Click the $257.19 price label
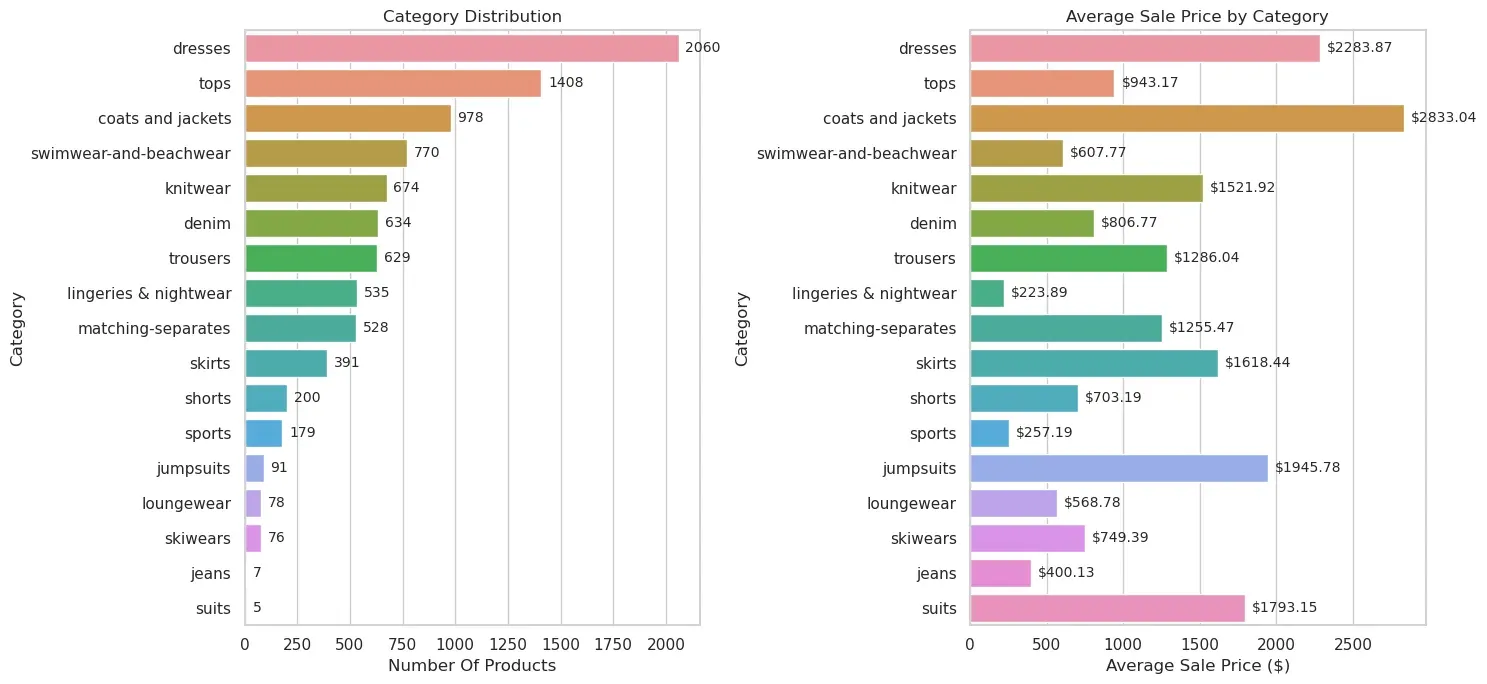This screenshot has height=684, width=1487. point(1045,433)
